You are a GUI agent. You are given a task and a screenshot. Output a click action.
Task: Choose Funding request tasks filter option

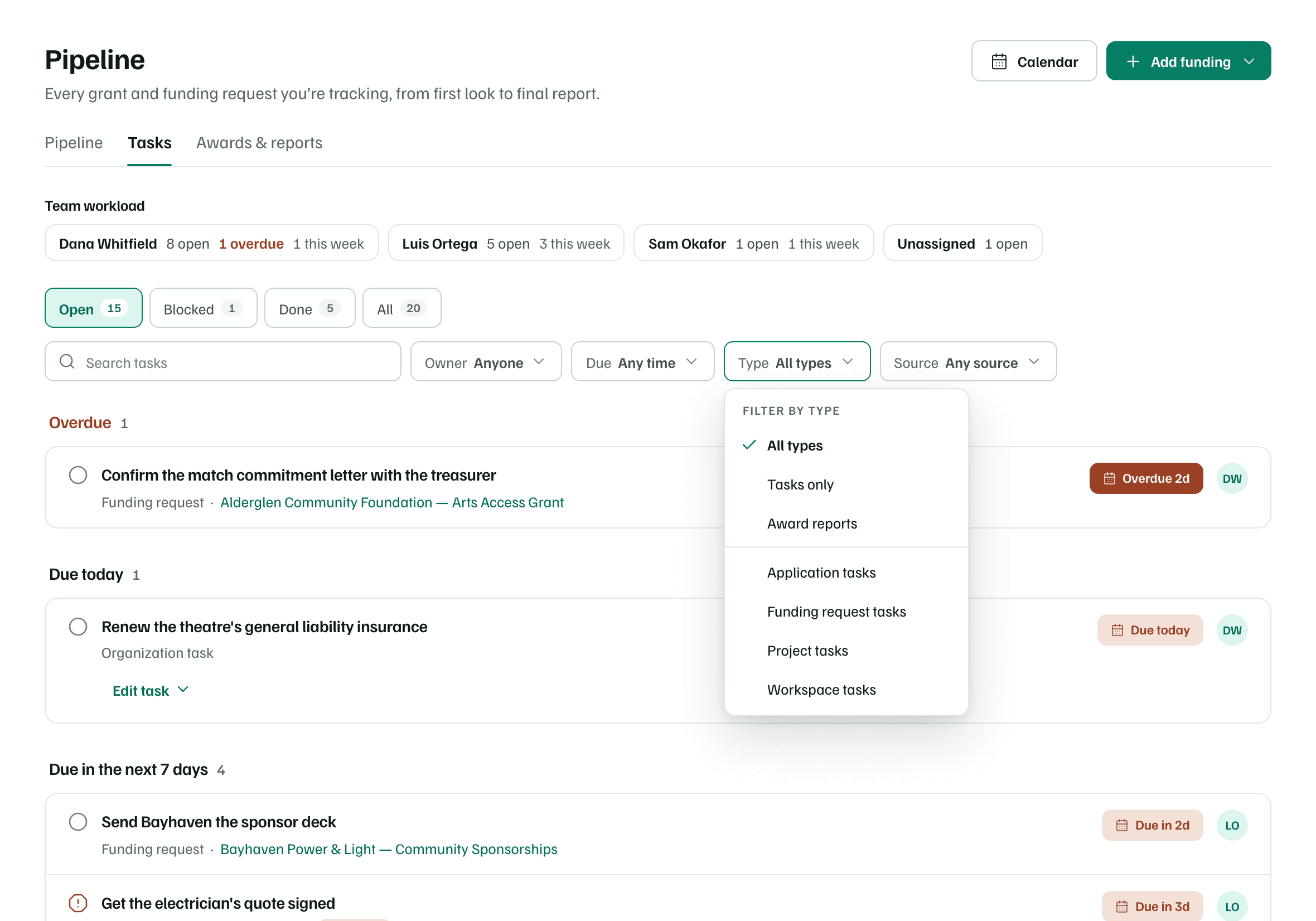846,612
